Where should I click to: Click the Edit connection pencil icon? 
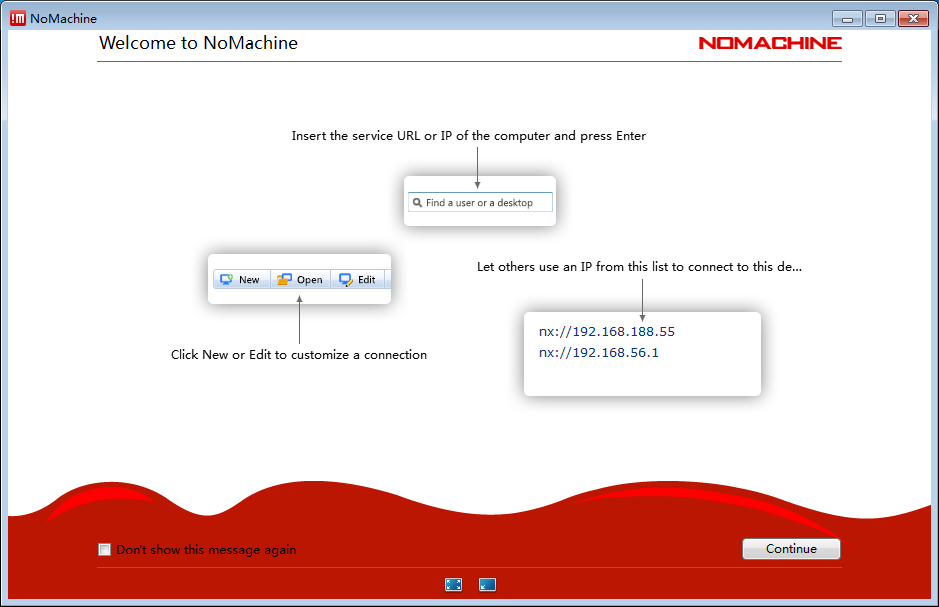(x=346, y=280)
